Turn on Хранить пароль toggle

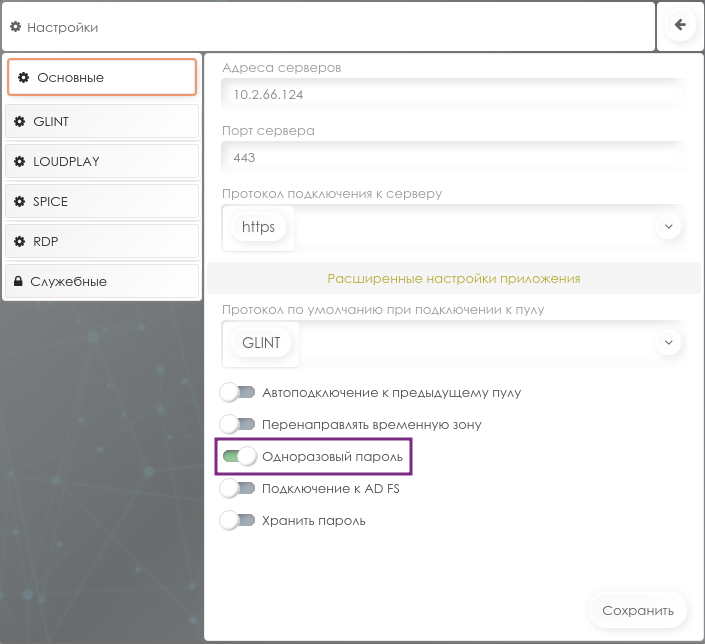(x=237, y=521)
